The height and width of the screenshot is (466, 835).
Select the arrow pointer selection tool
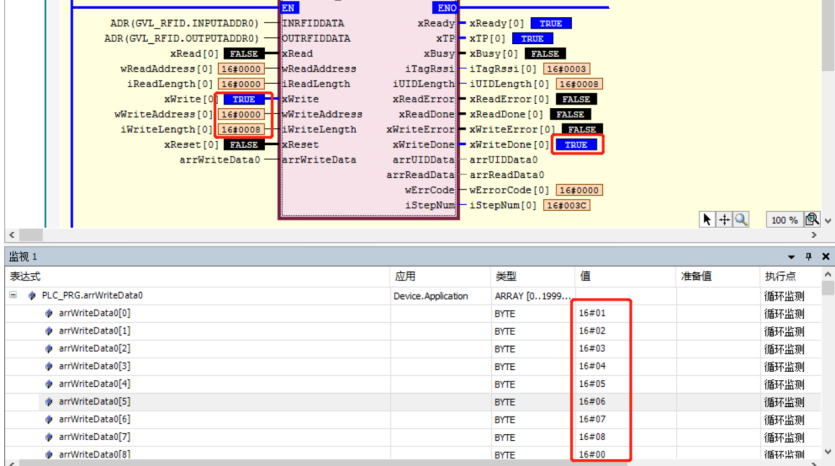(x=708, y=219)
